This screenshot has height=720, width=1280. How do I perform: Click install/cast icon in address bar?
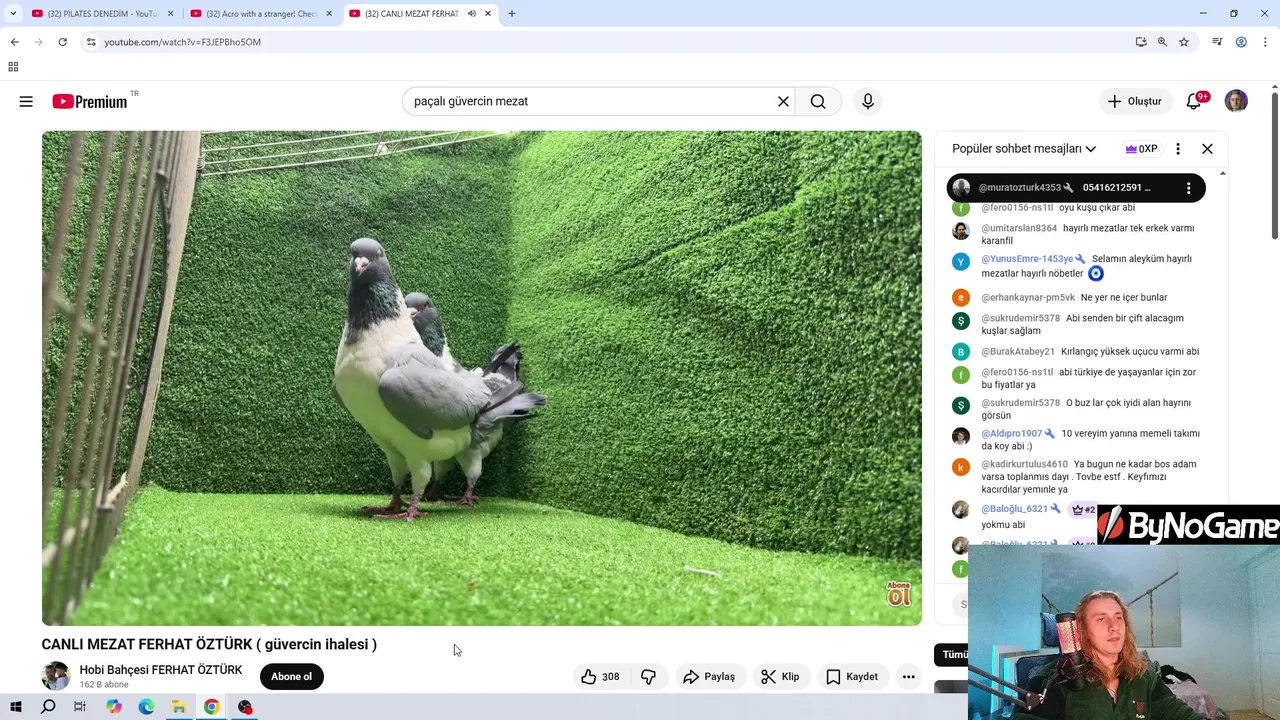[1141, 42]
